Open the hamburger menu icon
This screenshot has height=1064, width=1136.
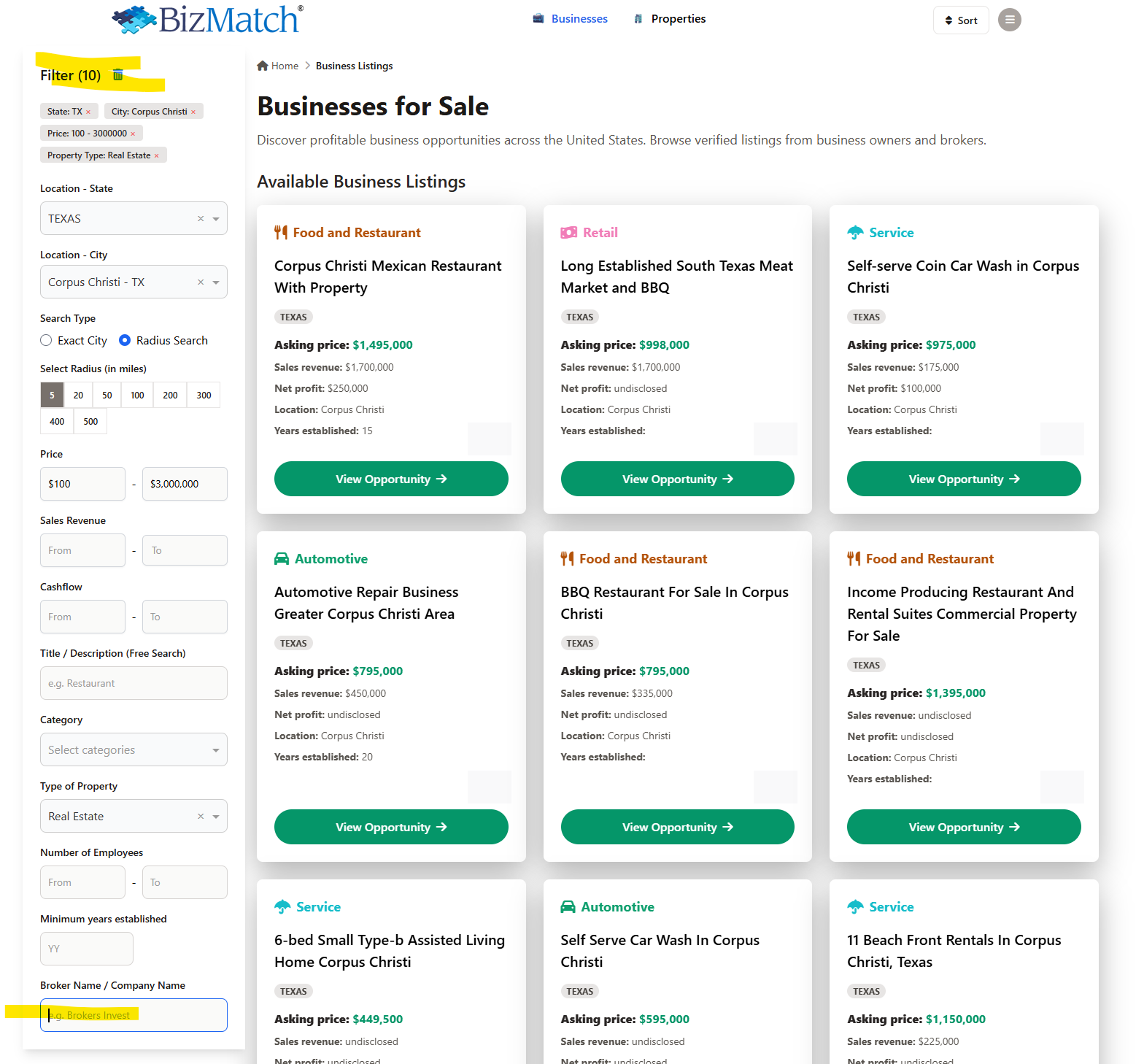(x=1009, y=20)
